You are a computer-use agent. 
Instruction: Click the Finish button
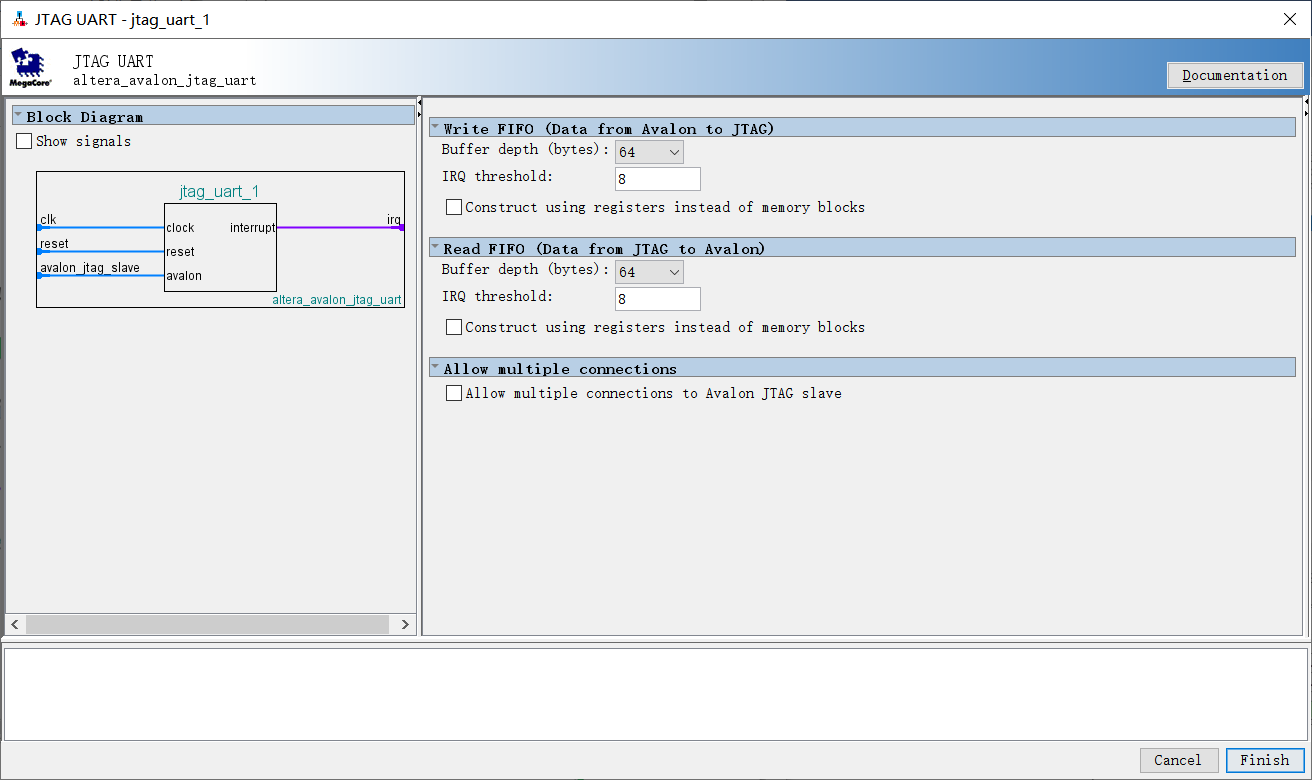(1265, 760)
